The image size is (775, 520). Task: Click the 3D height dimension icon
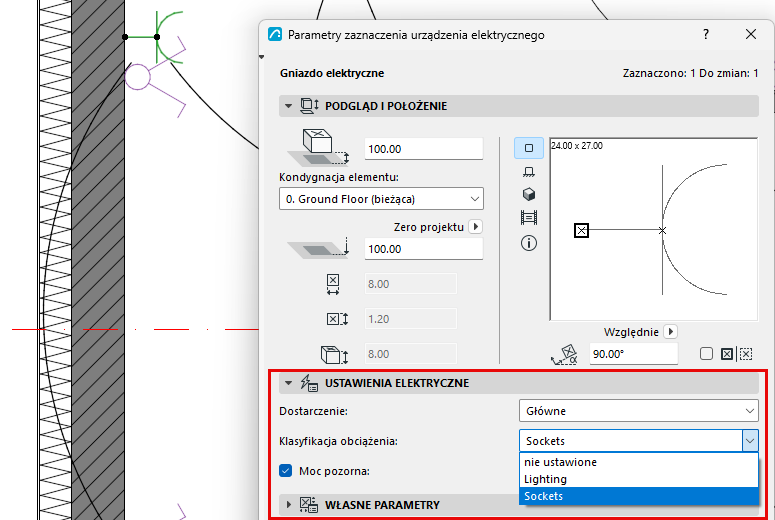pos(334,354)
